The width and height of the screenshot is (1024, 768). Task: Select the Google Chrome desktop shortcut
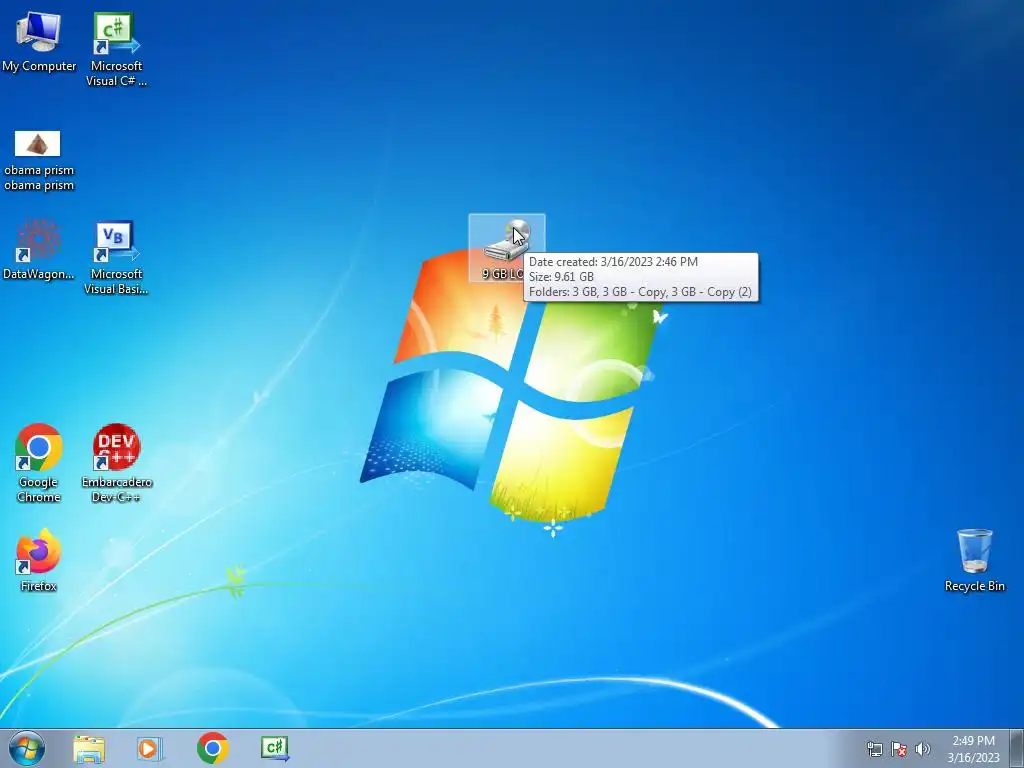click(39, 463)
